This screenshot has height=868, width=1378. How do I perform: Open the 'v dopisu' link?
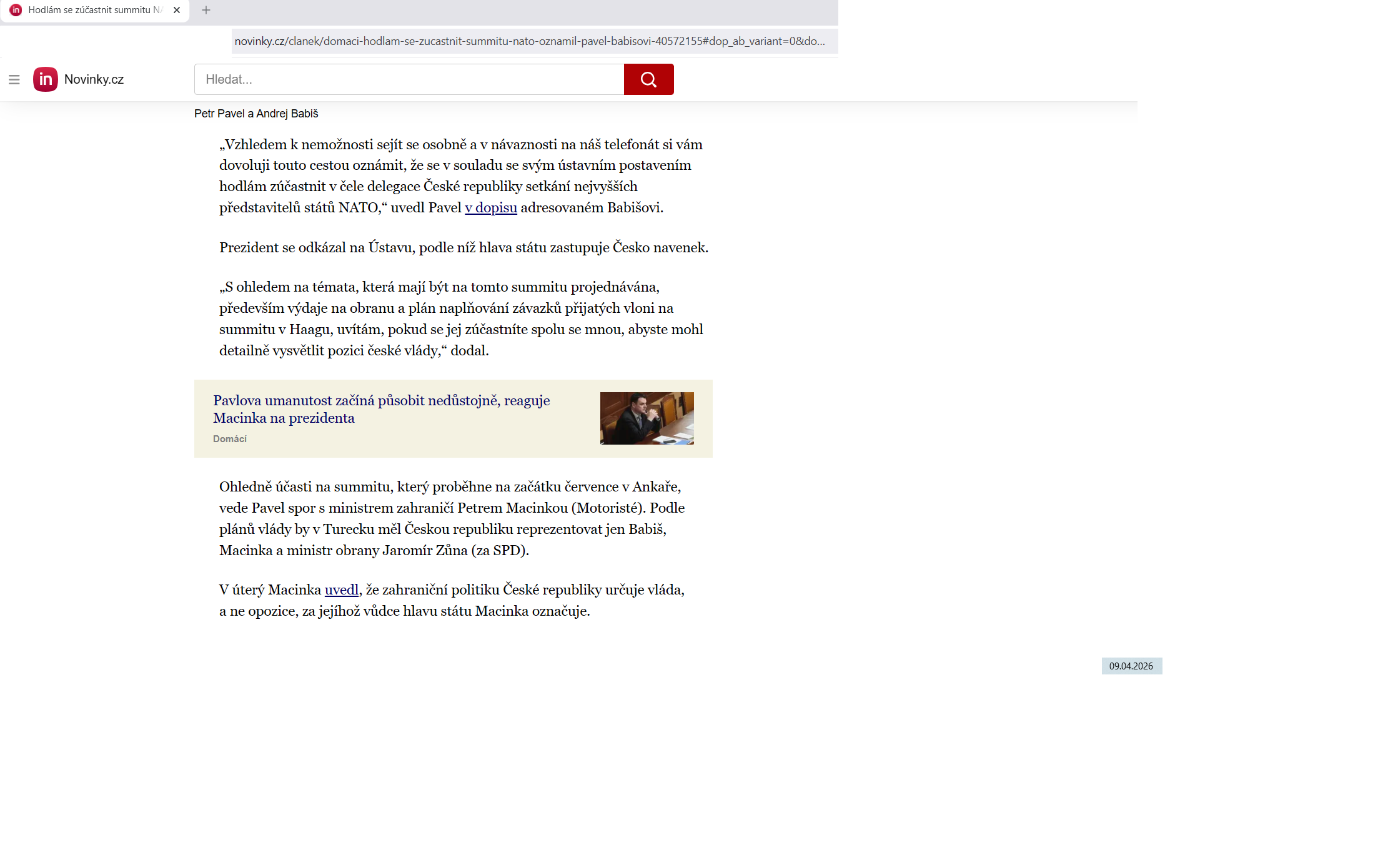coord(491,207)
